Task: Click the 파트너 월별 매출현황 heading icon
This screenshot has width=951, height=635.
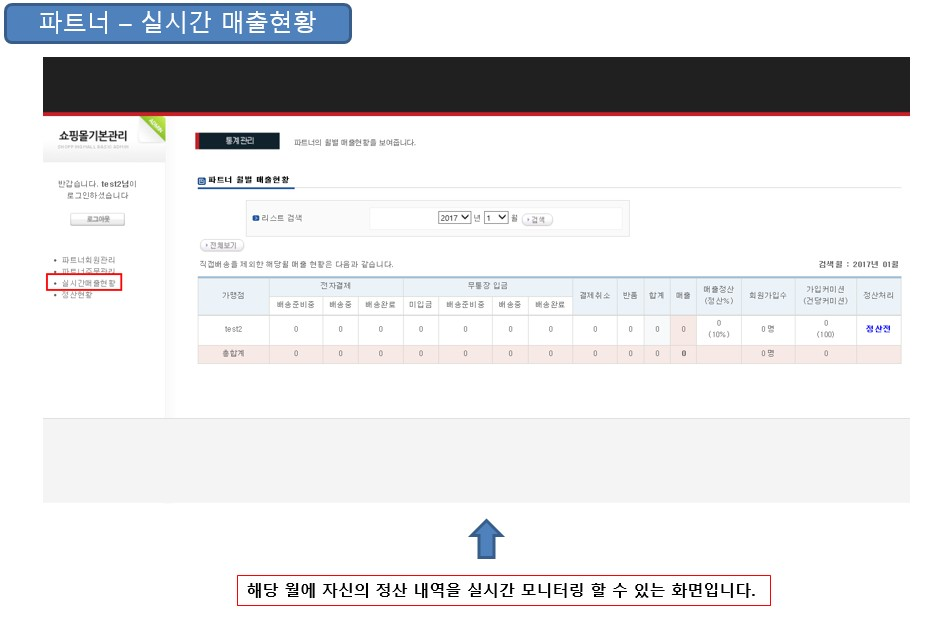Action: pos(202,180)
